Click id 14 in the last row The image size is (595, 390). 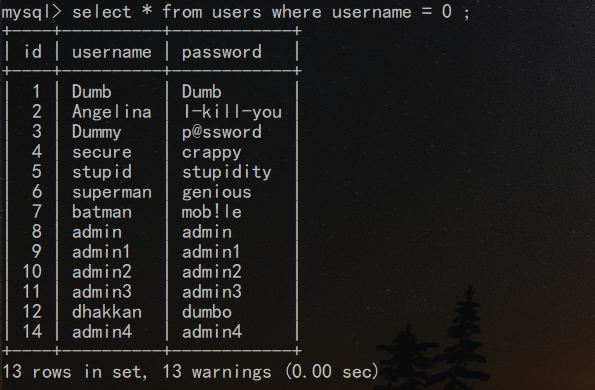pos(32,332)
